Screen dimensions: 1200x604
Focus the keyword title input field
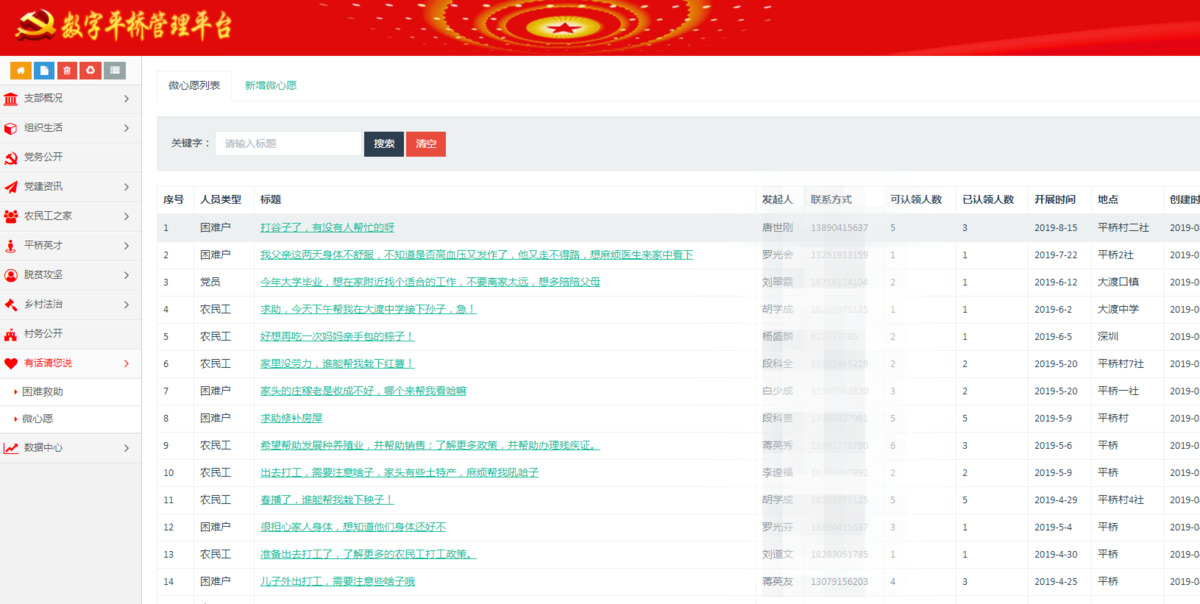[x=288, y=144]
